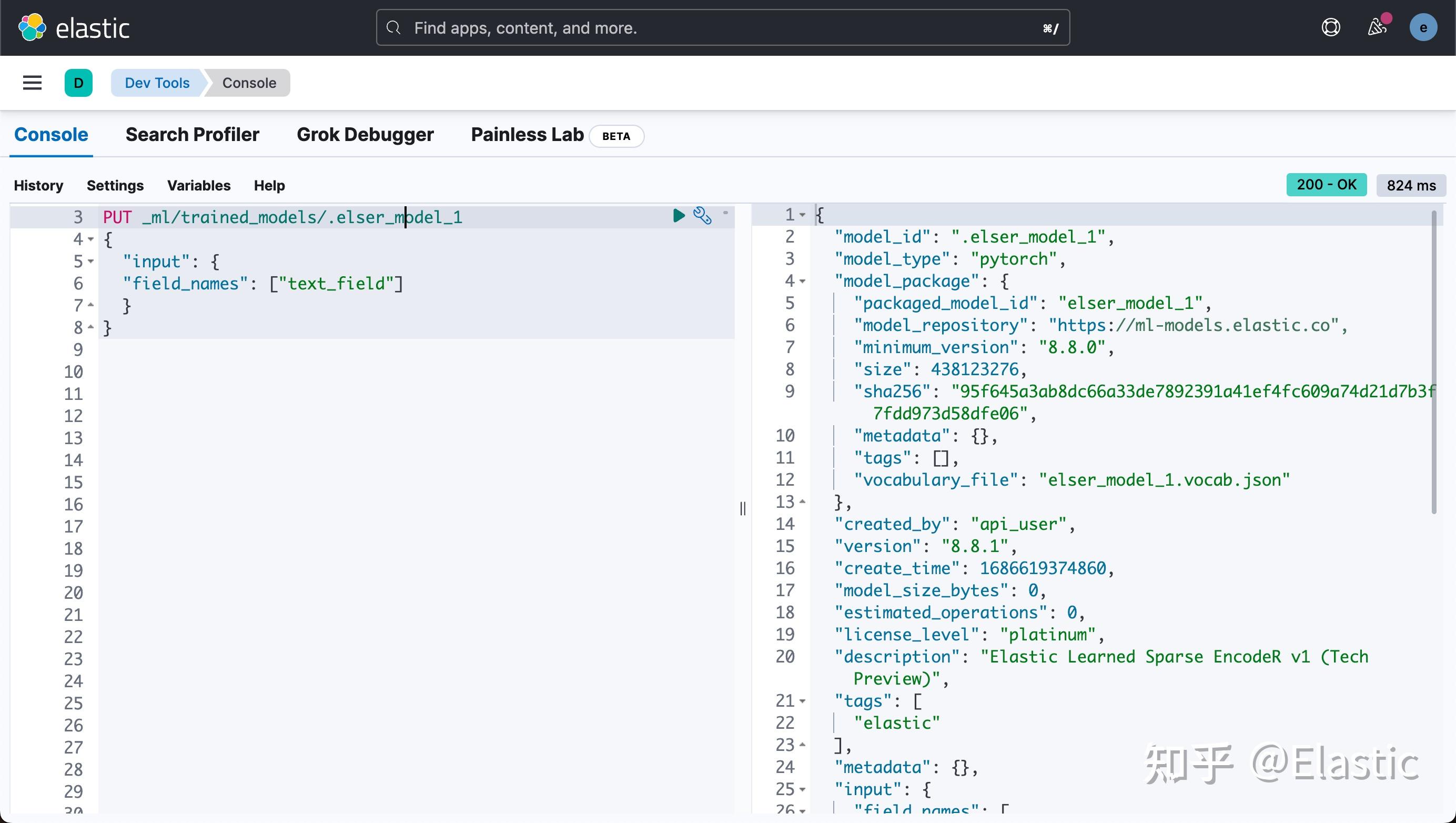Open the Painless Lab beta tab
This screenshot has width=1456, height=823.
coord(526,135)
